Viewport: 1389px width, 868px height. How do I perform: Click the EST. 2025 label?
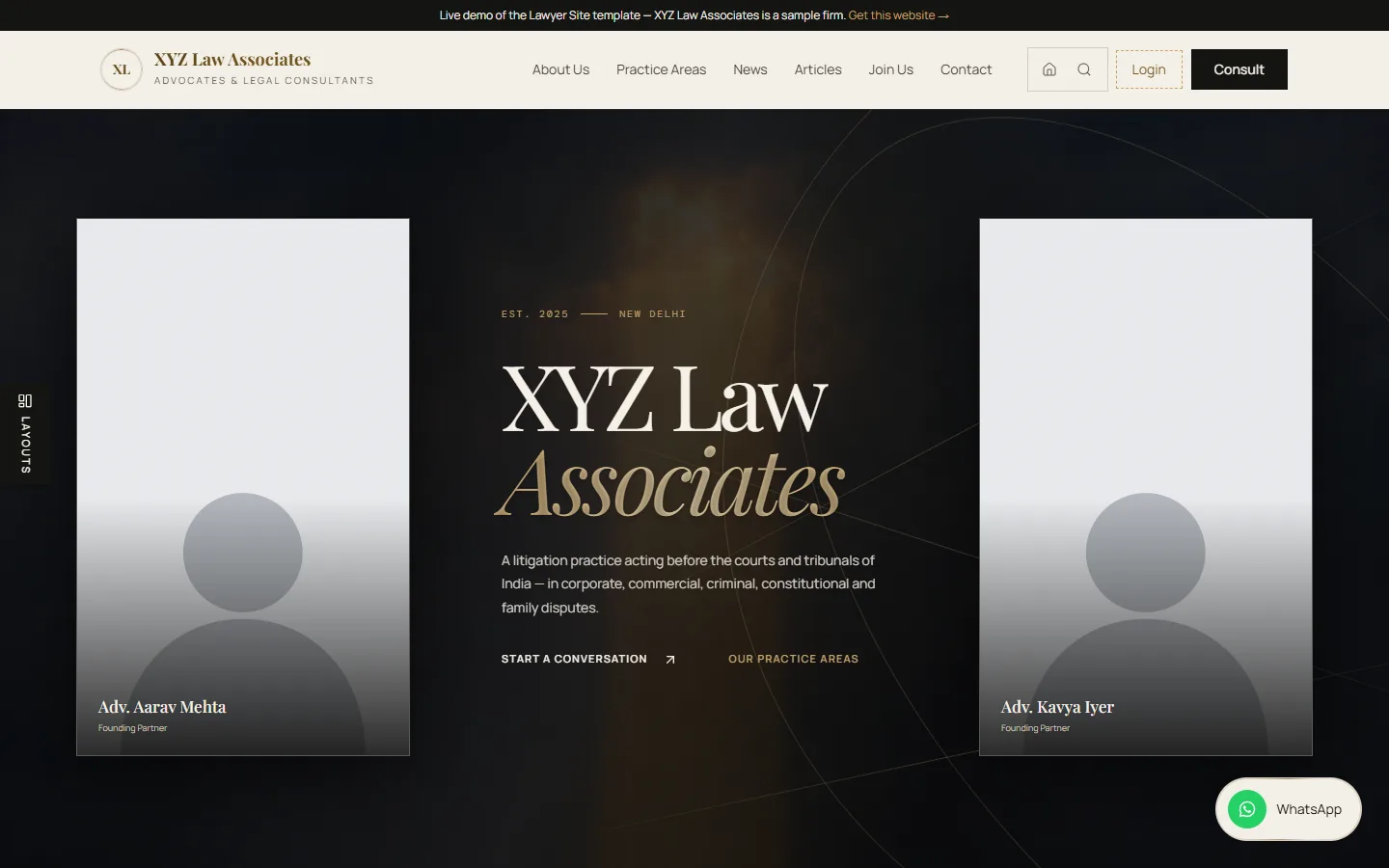click(x=535, y=314)
